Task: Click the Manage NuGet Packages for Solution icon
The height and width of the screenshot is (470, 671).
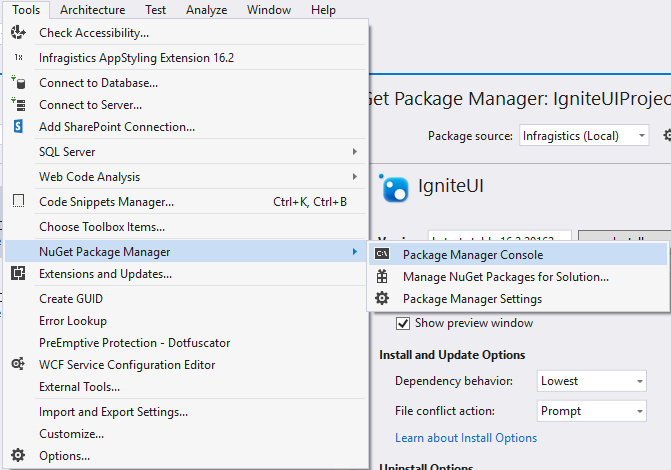Action: (382, 276)
